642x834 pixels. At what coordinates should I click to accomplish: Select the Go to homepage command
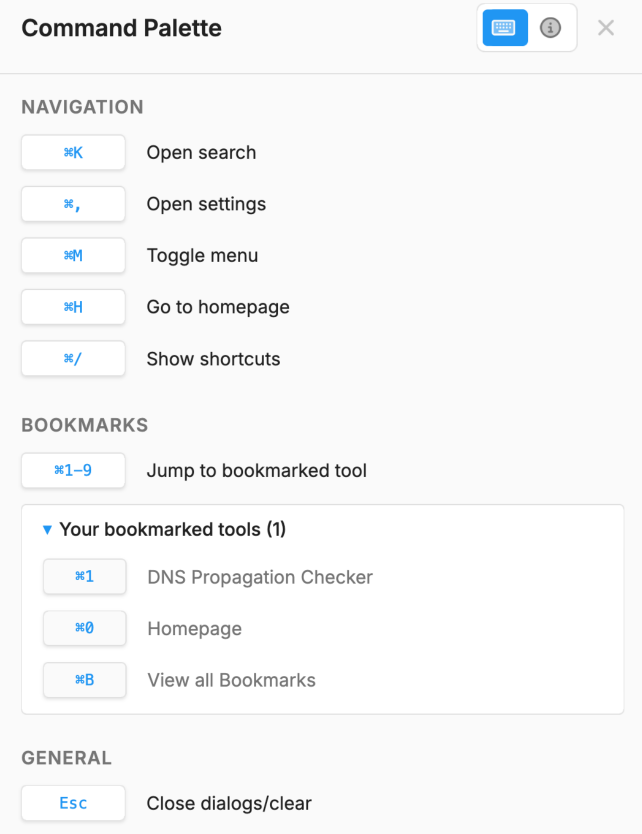point(218,307)
